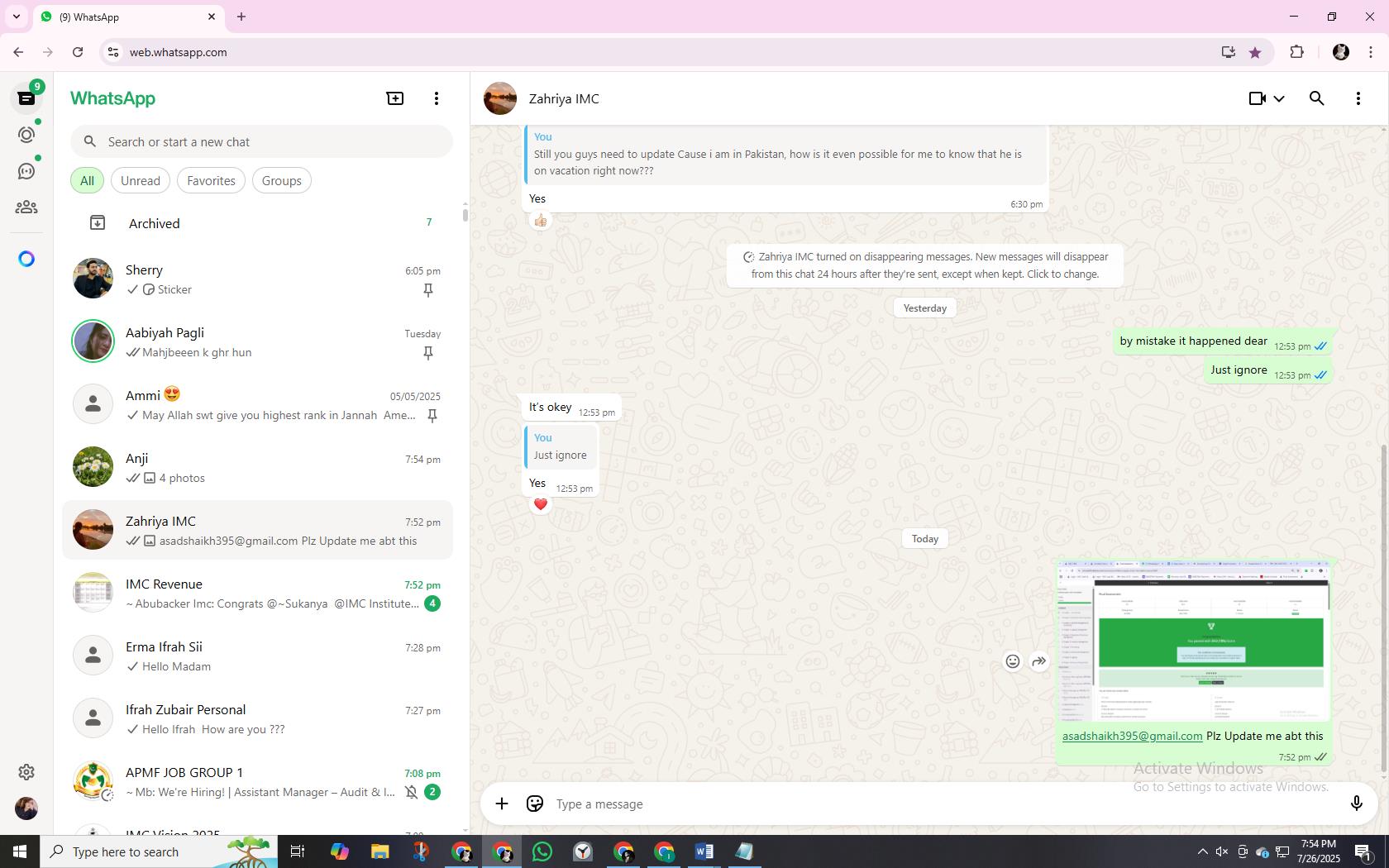Forward the screenshot image message
Image resolution: width=1389 pixels, height=868 pixels.
tap(1039, 661)
